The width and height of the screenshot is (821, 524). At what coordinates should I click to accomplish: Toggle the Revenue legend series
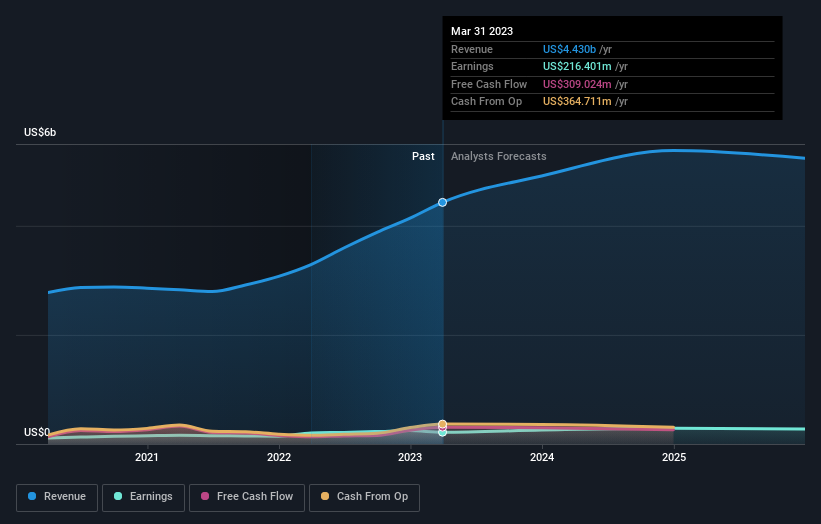pyautogui.click(x=57, y=497)
